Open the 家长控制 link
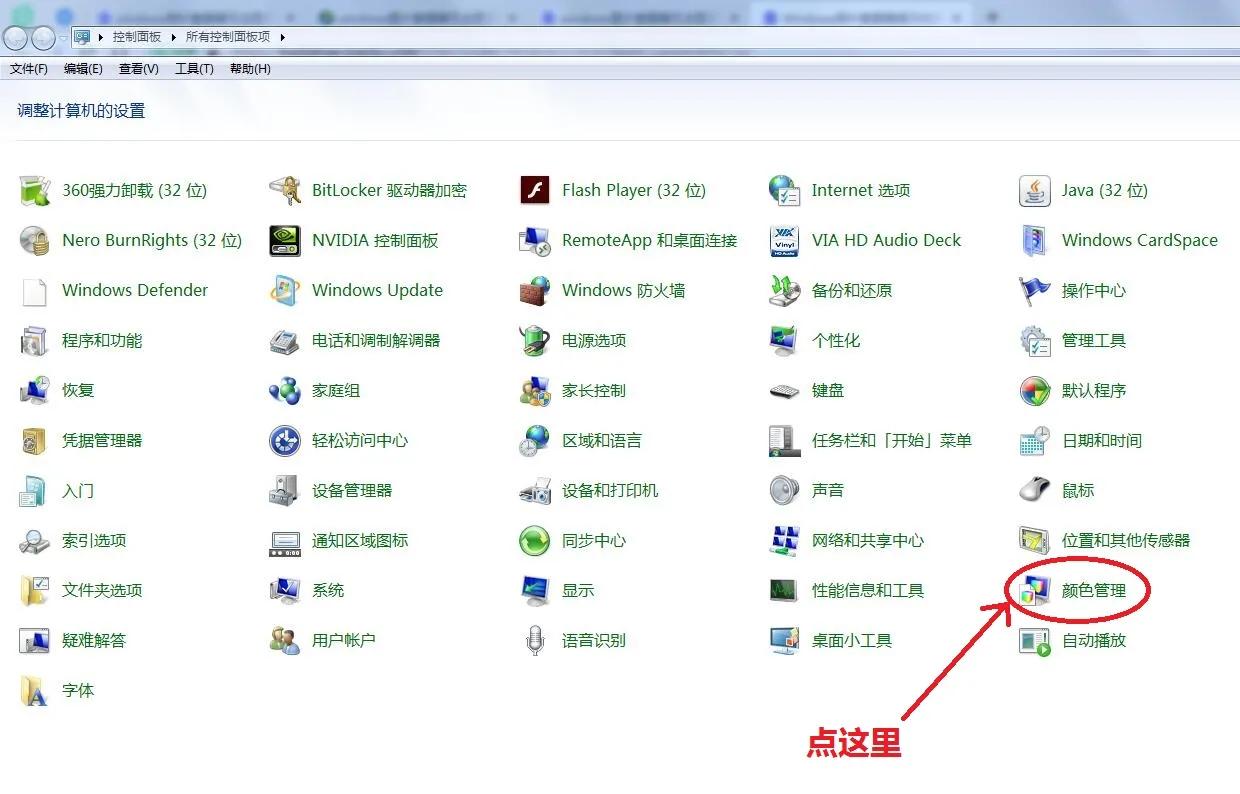The width and height of the screenshot is (1240, 794). point(594,390)
